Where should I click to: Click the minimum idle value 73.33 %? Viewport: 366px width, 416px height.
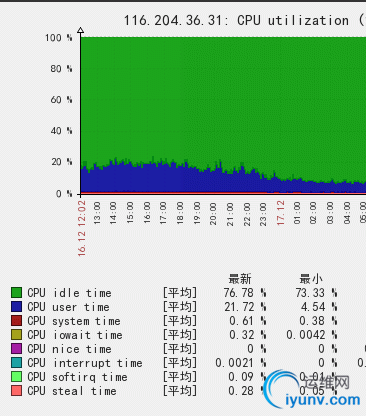316,293
